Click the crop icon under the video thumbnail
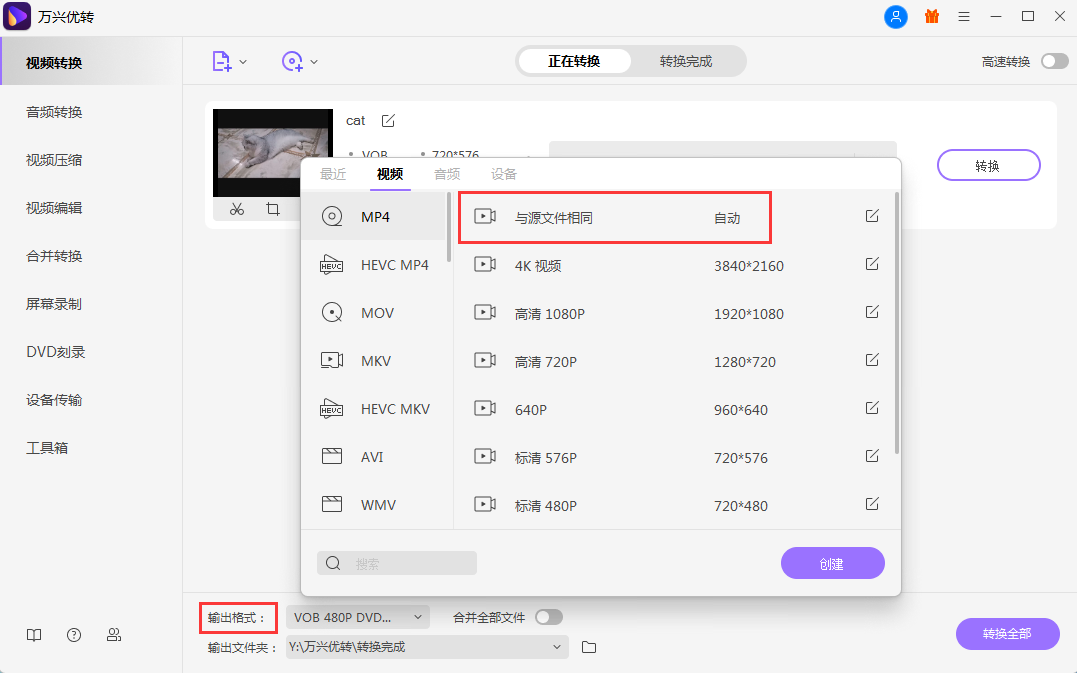The height and width of the screenshot is (673, 1077). (x=272, y=209)
